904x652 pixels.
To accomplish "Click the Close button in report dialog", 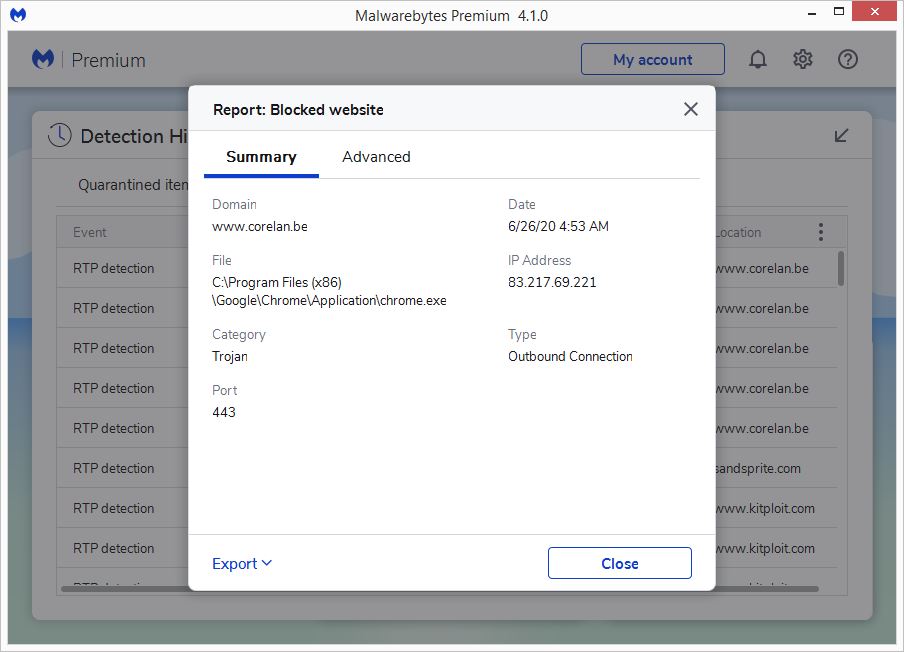I will pyautogui.click(x=620, y=563).
